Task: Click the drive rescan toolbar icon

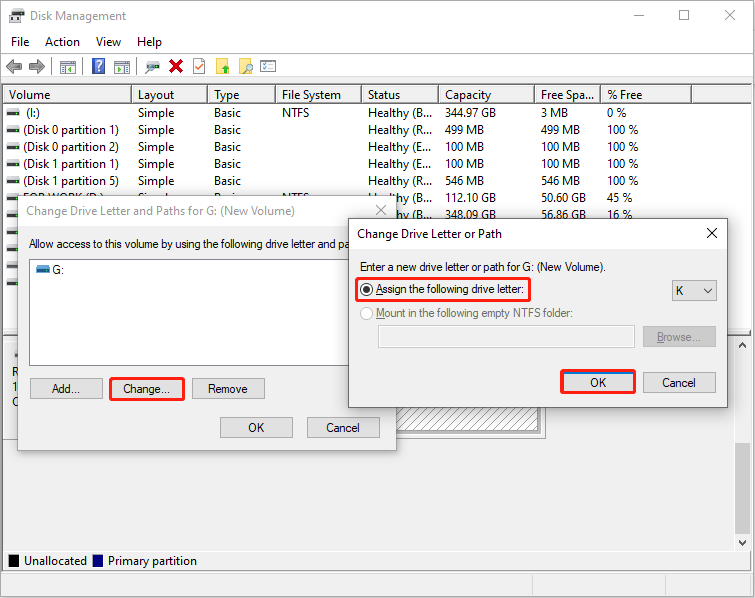Action: [x=152, y=66]
